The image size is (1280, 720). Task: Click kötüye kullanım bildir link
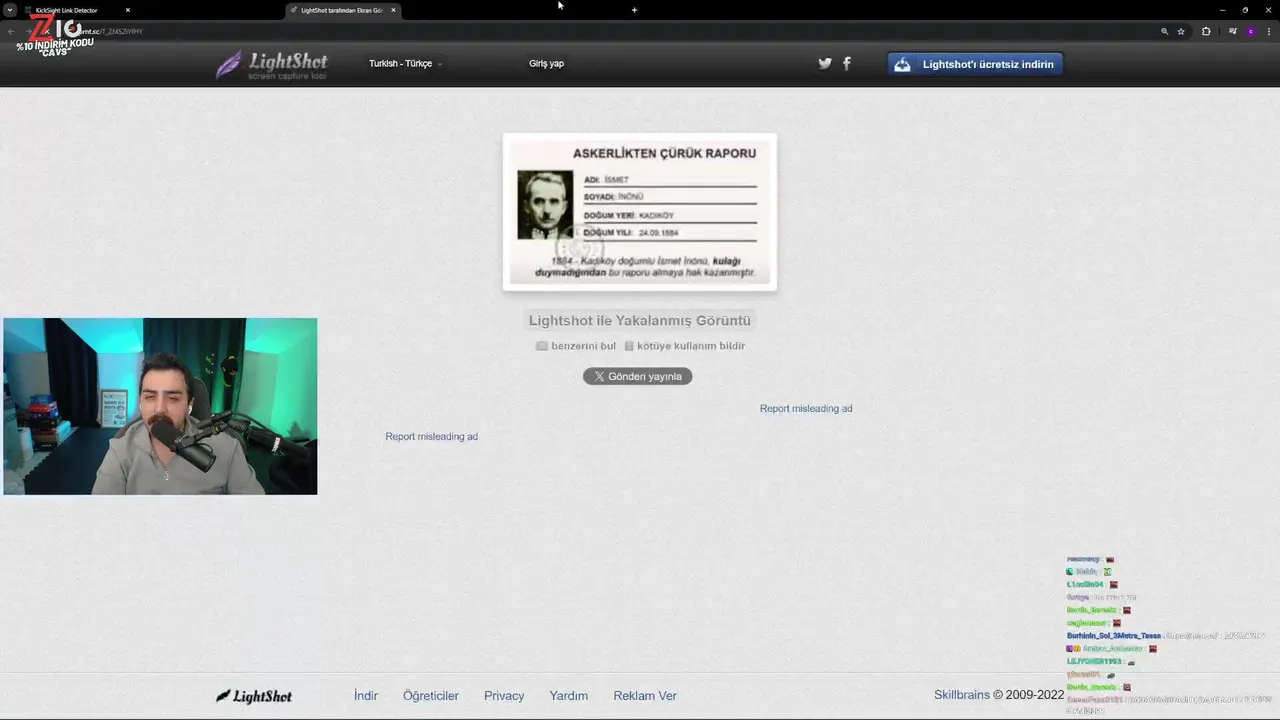[685, 346]
